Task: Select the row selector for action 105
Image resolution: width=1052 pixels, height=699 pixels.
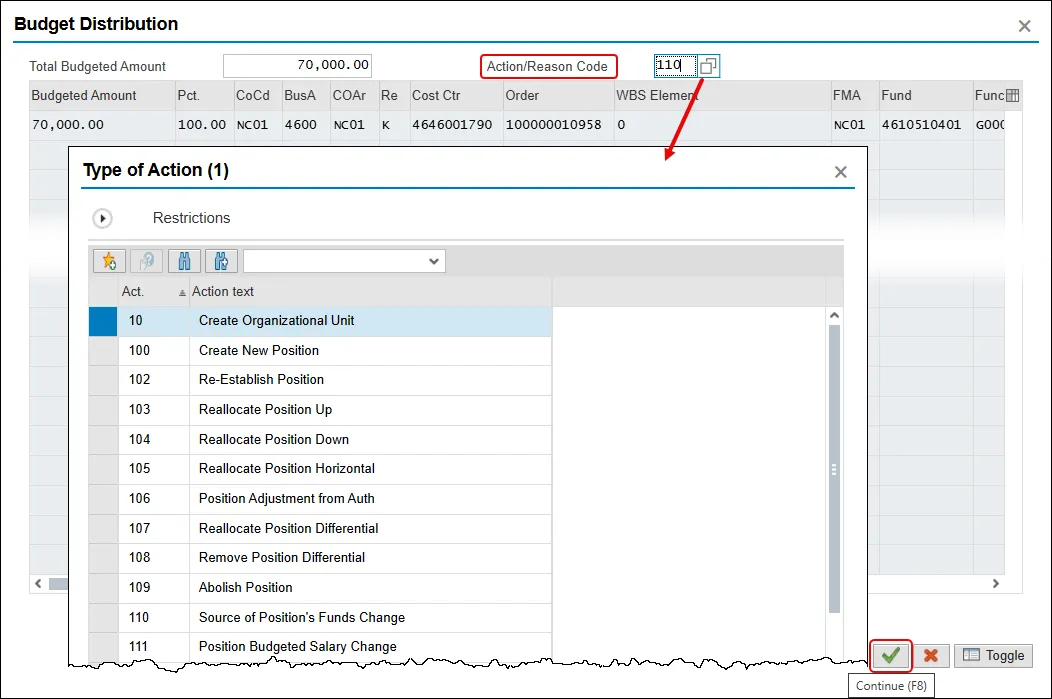Action: (103, 469)
